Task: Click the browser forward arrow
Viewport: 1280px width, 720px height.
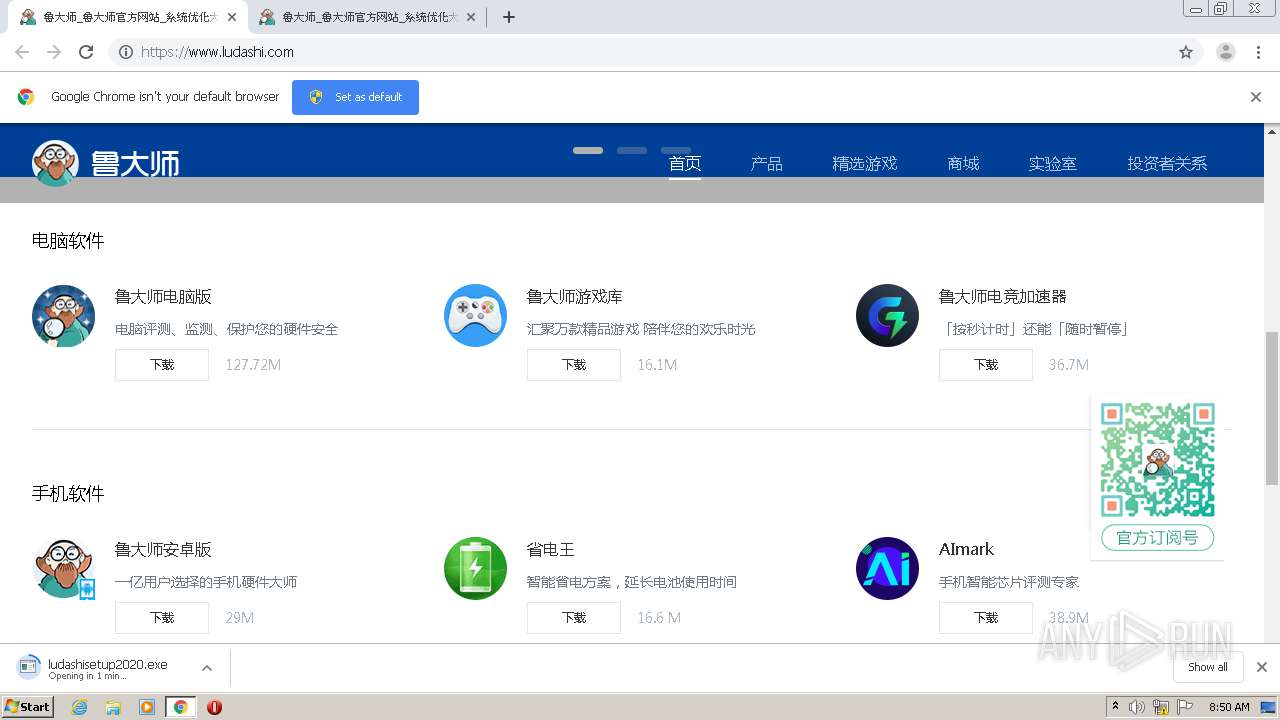Action: [x=54, y=52]
